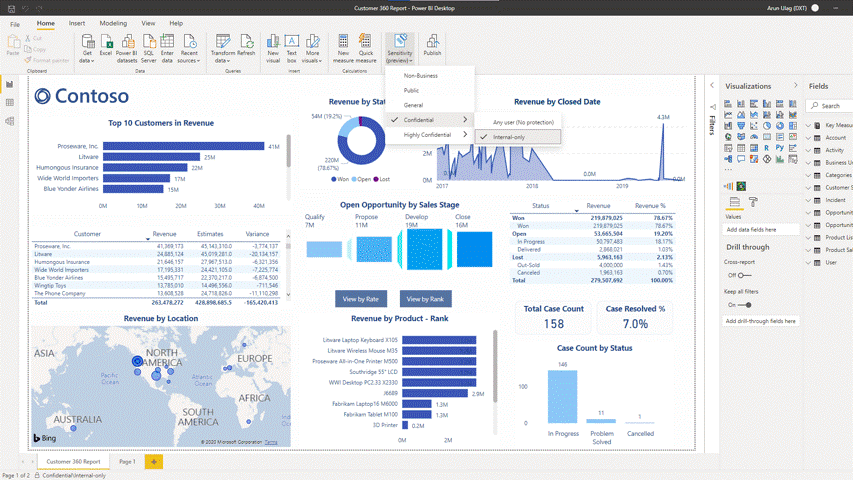Image resolution: width=853 pixels, height=480 pixels.
Task: Select Any user (No protection) option
Action: click(x=517, y=122)
